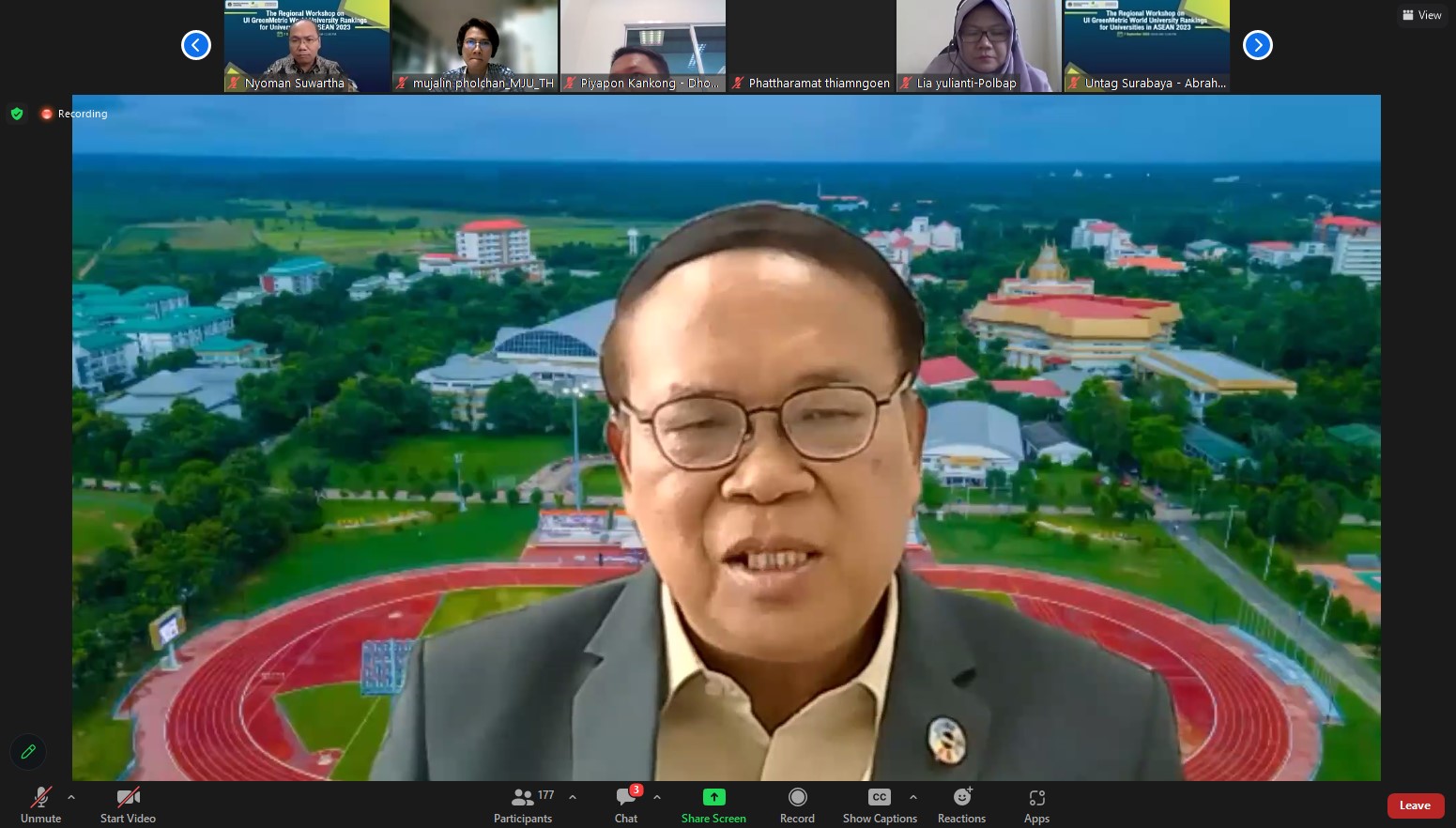Select Nyoman Suwartha's video thumbnail
This screenshot has width=1456, height=828.
pyautogui.click(x=306, y=45)
